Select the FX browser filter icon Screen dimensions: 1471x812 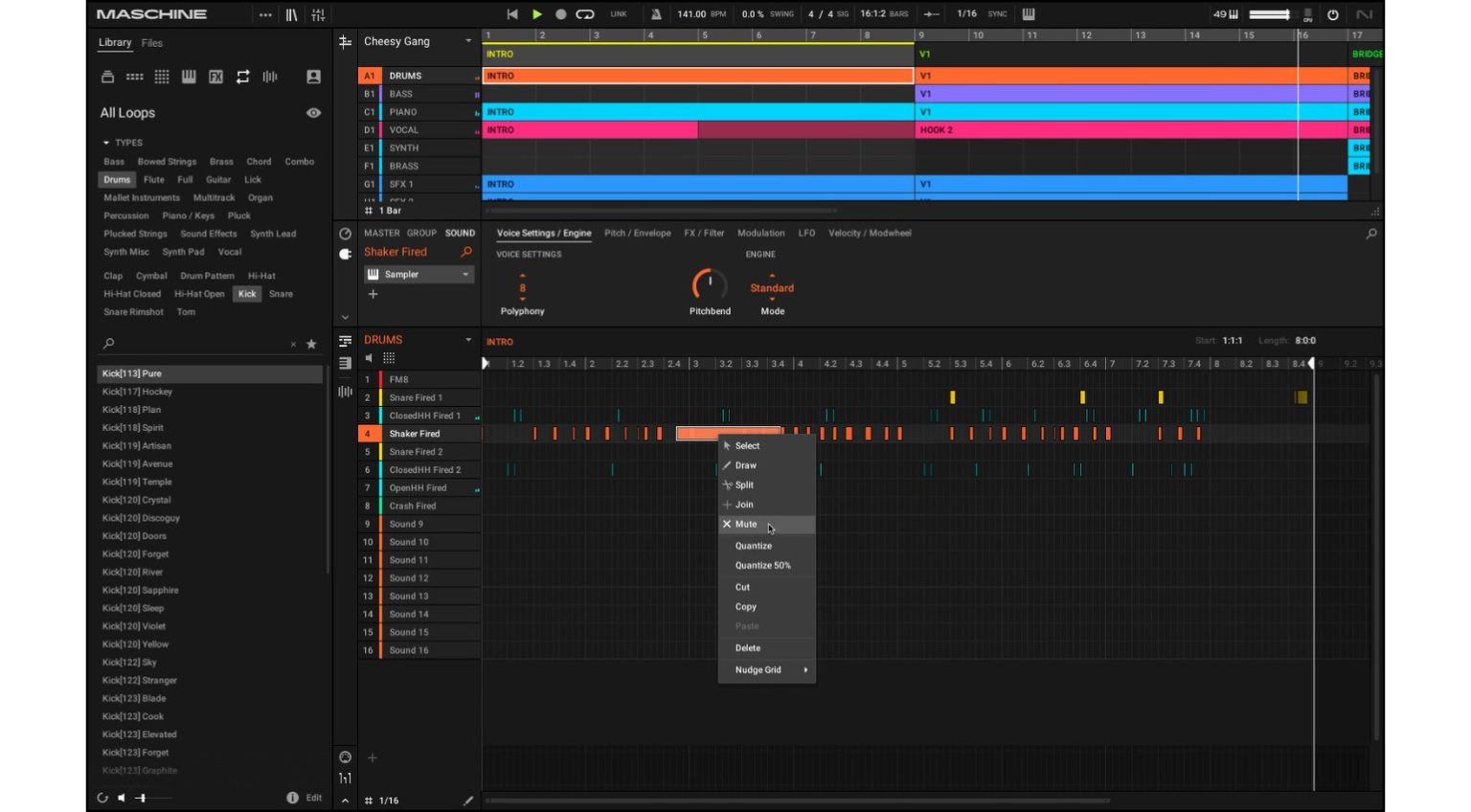click(x=215, y=77)
